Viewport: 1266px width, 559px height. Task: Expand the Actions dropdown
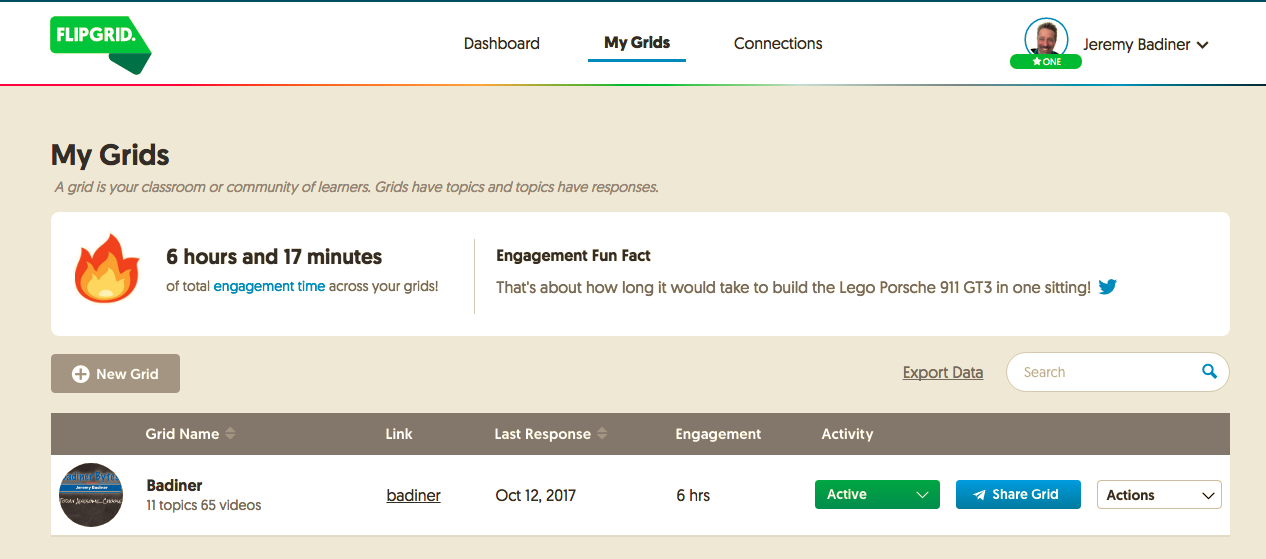[x=1159, y=495]
